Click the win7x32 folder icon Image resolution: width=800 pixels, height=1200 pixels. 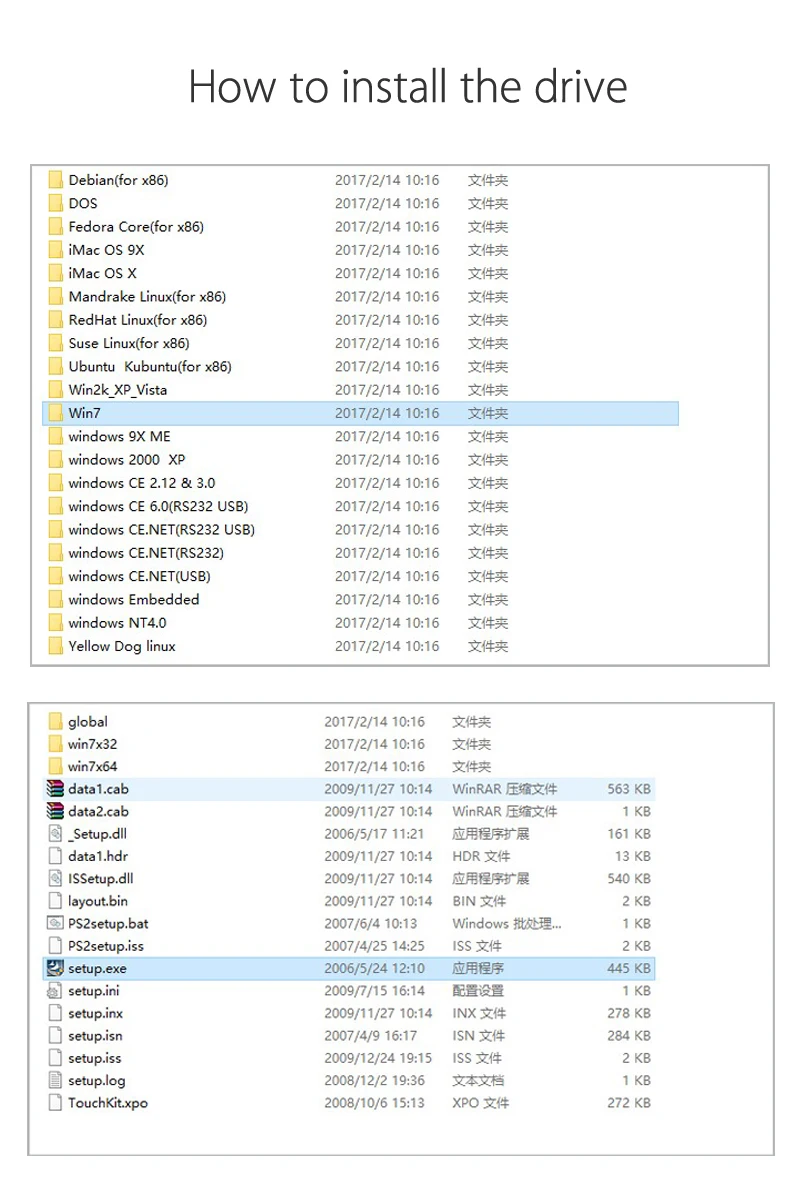pyautogui.click(x=55, y=744)
